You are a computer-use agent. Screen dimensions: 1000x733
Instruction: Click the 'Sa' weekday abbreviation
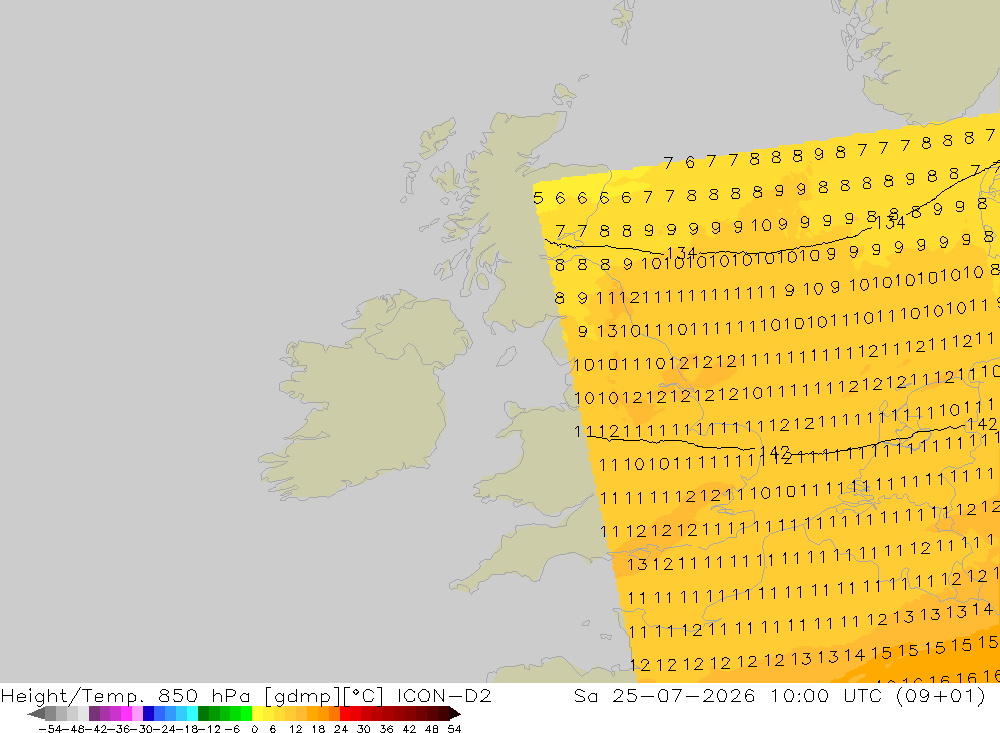coord(585,695)
